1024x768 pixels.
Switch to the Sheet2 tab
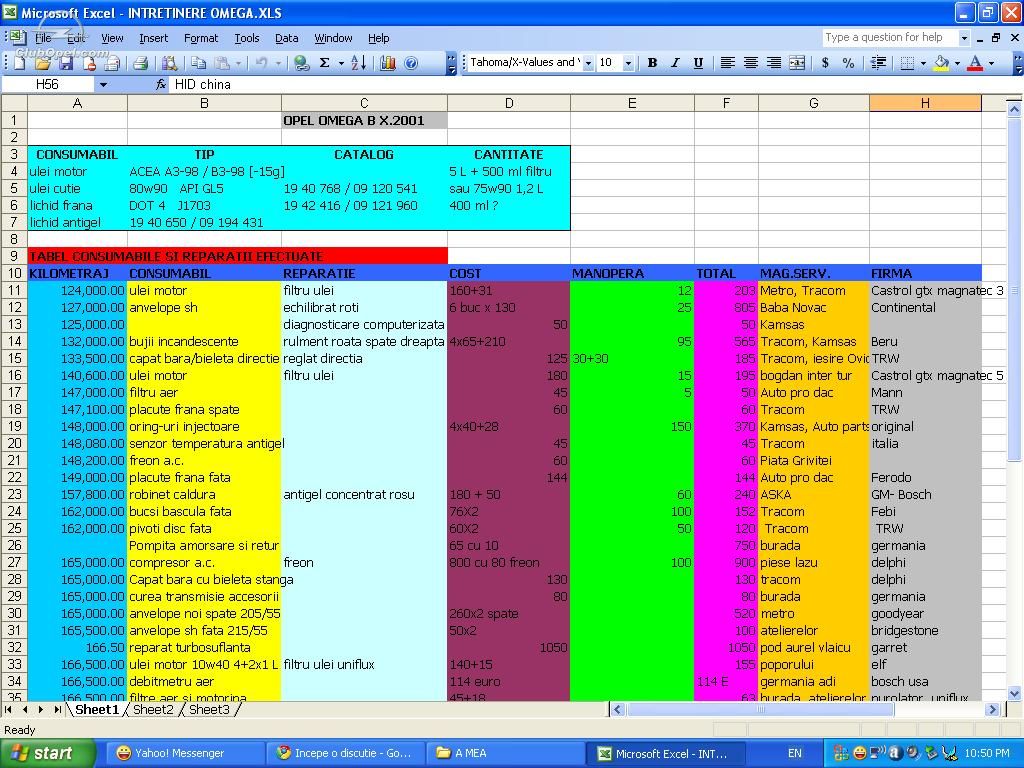click(x=153, y=709)
